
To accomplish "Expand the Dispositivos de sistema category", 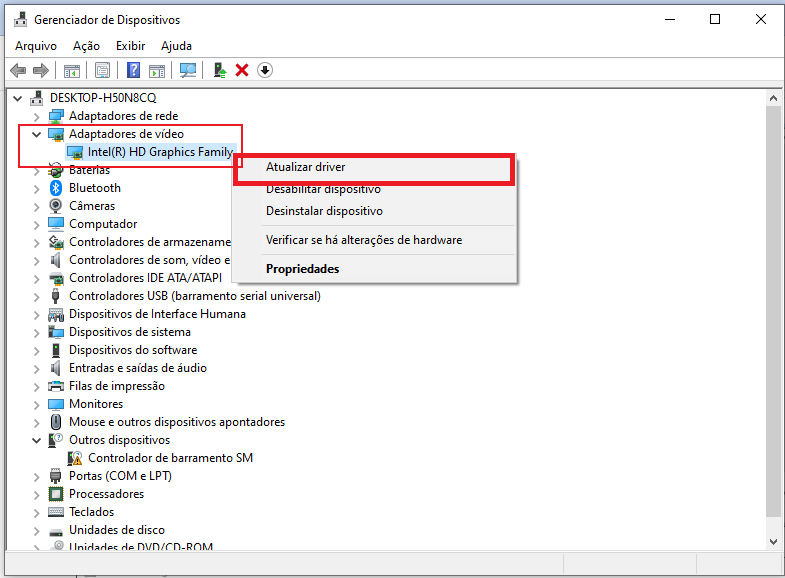I will 36,333.
